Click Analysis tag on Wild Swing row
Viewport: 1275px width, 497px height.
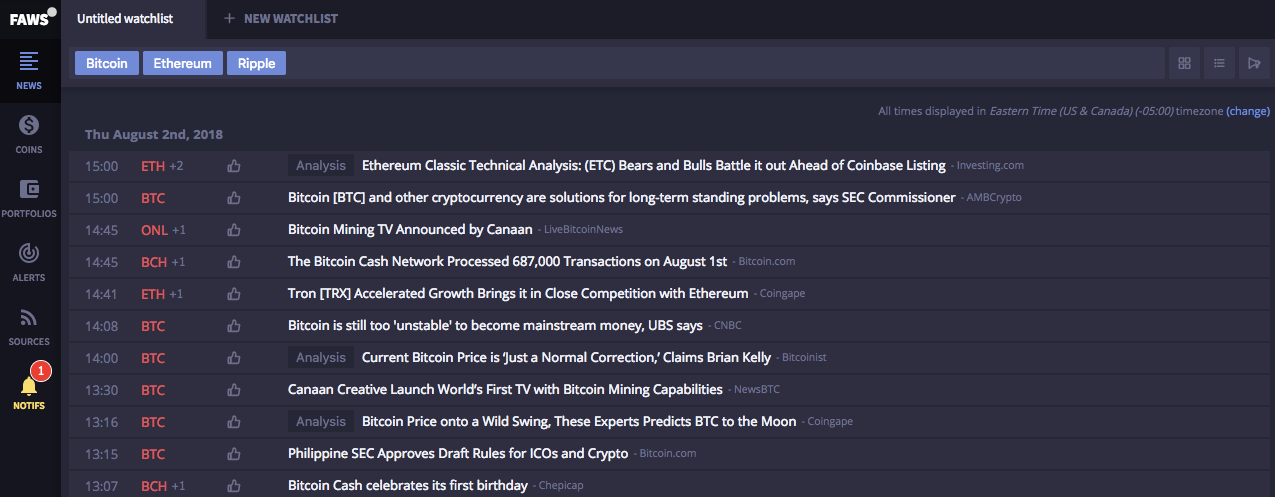pos(321,422)
